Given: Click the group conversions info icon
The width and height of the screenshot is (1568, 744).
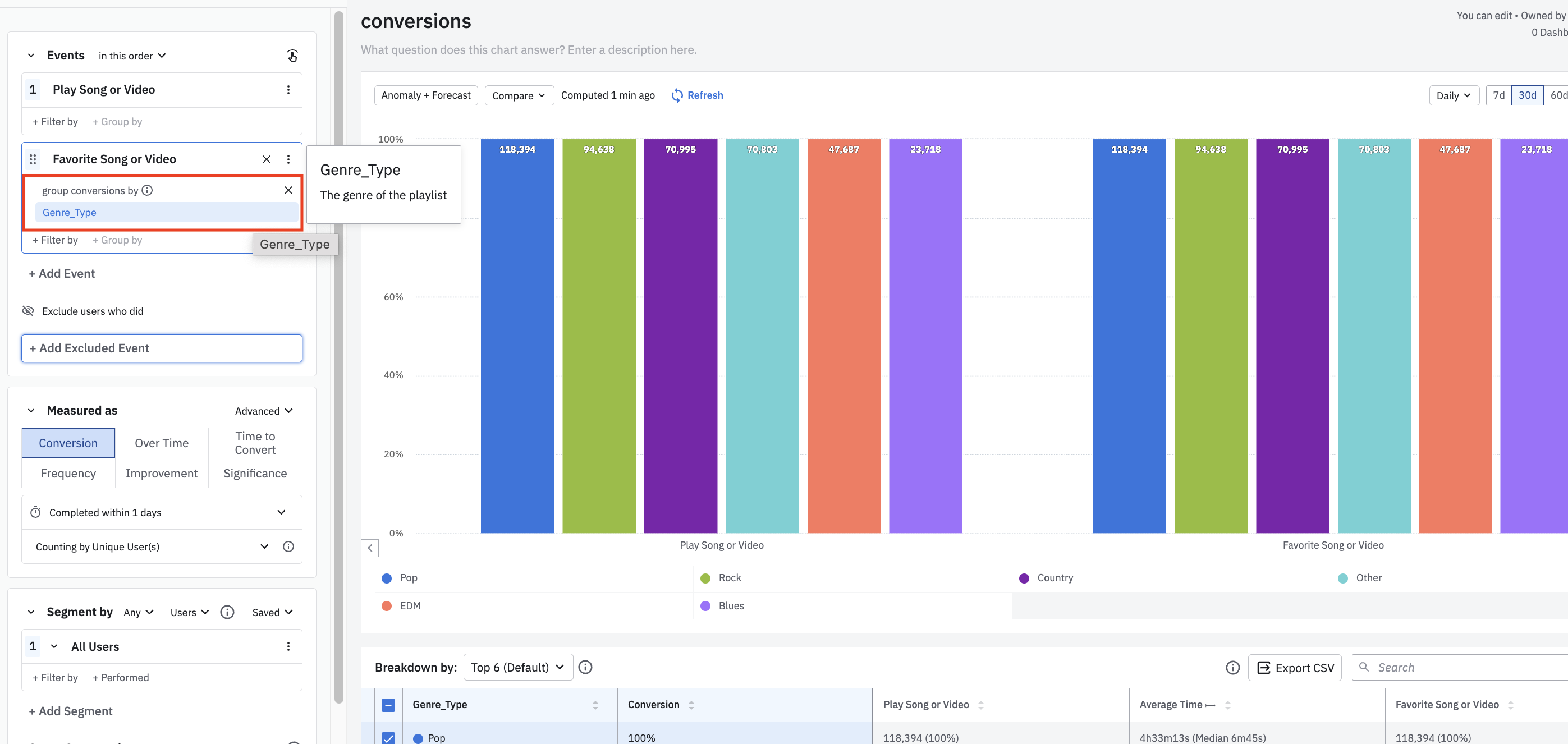Looking at the screenshot, I should 147,190.
